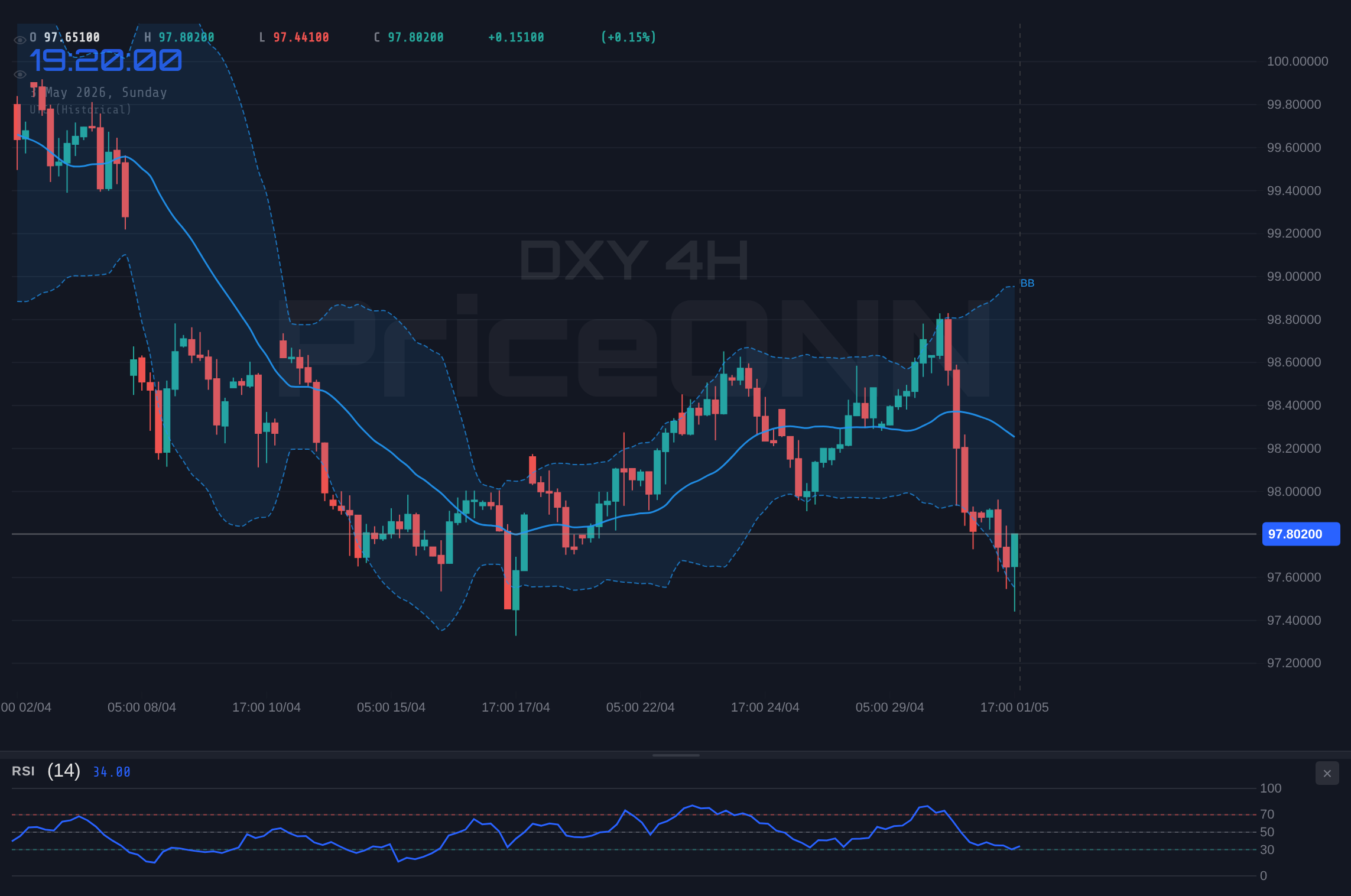
Task: Click the current price tag 97.80200
Action: coord(1301,534)
